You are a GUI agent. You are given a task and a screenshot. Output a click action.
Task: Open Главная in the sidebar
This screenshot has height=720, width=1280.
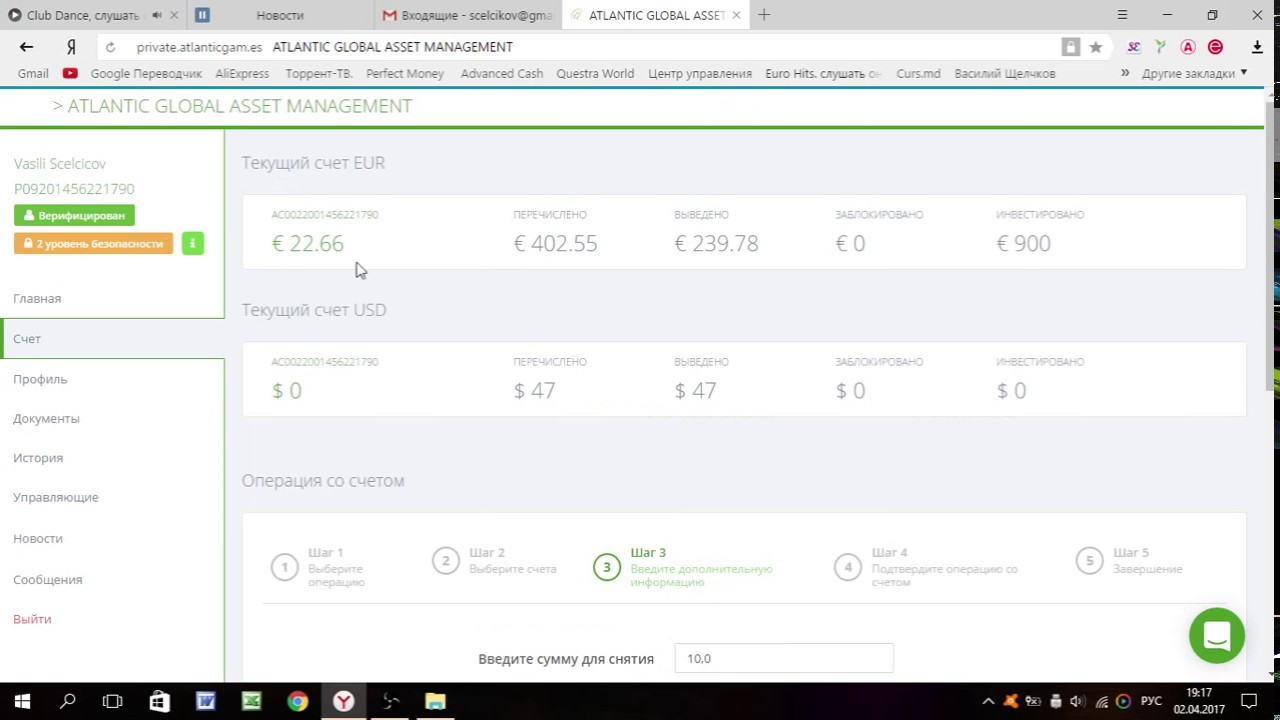(37, 298)
